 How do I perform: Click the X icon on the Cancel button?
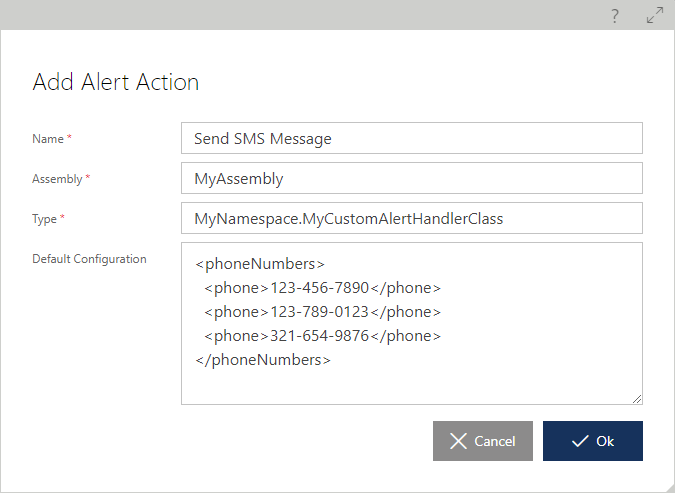pos(458,441)
